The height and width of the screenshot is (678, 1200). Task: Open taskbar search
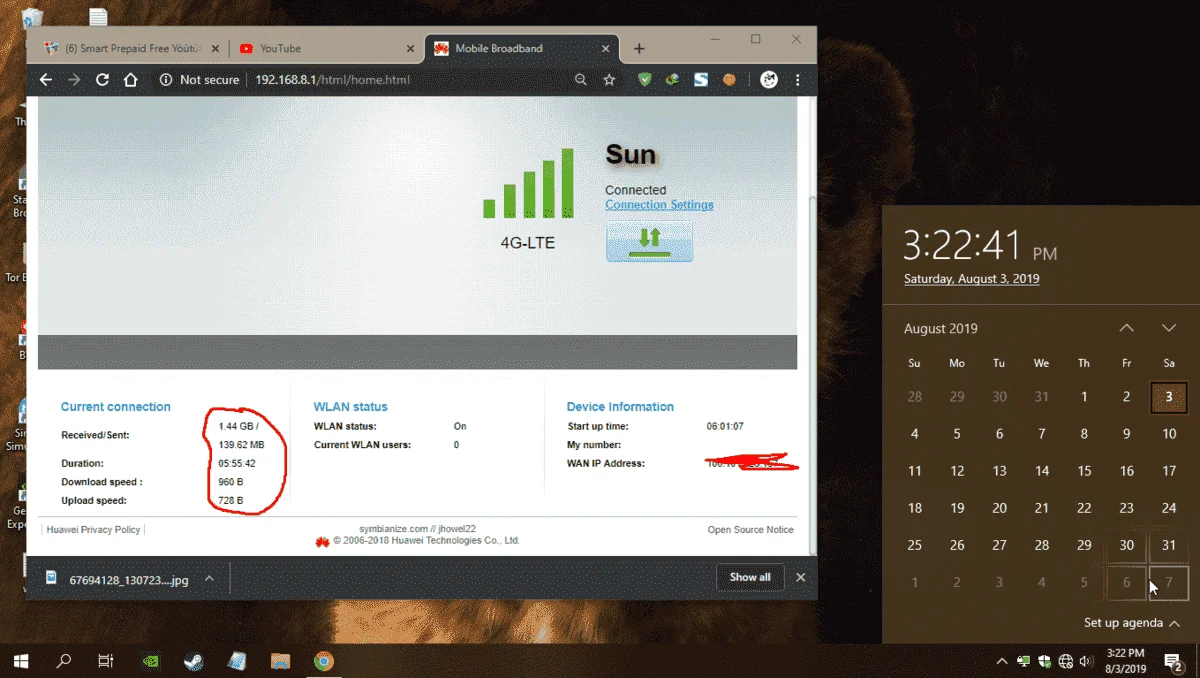pos(64,661)
